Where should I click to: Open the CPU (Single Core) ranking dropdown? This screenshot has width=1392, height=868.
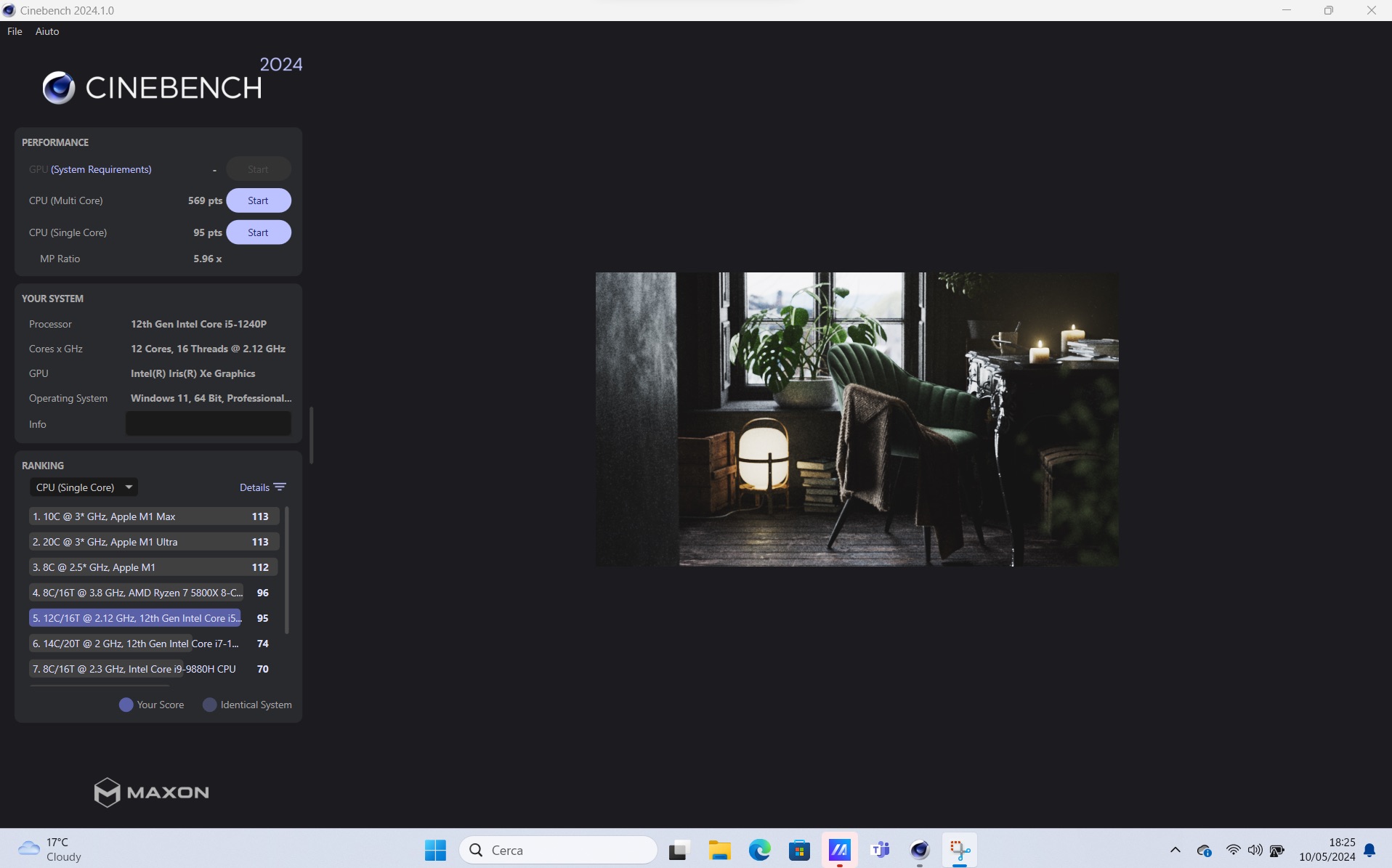pyautogui.click(x=84, y=487)
